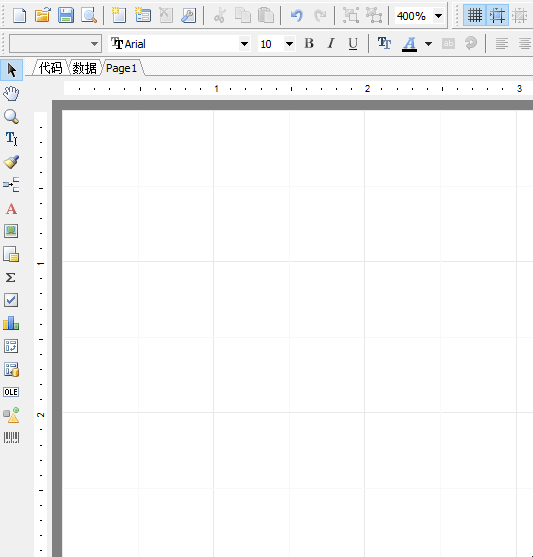This screenshot has width=533, height=557.
Task: Add a new dialog form page
Action: (x=143, y=16)
